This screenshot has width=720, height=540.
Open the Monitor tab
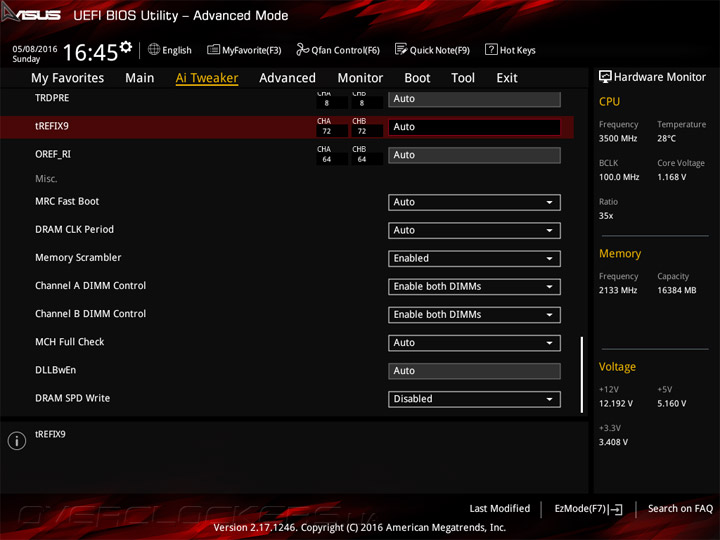(360, 78)
